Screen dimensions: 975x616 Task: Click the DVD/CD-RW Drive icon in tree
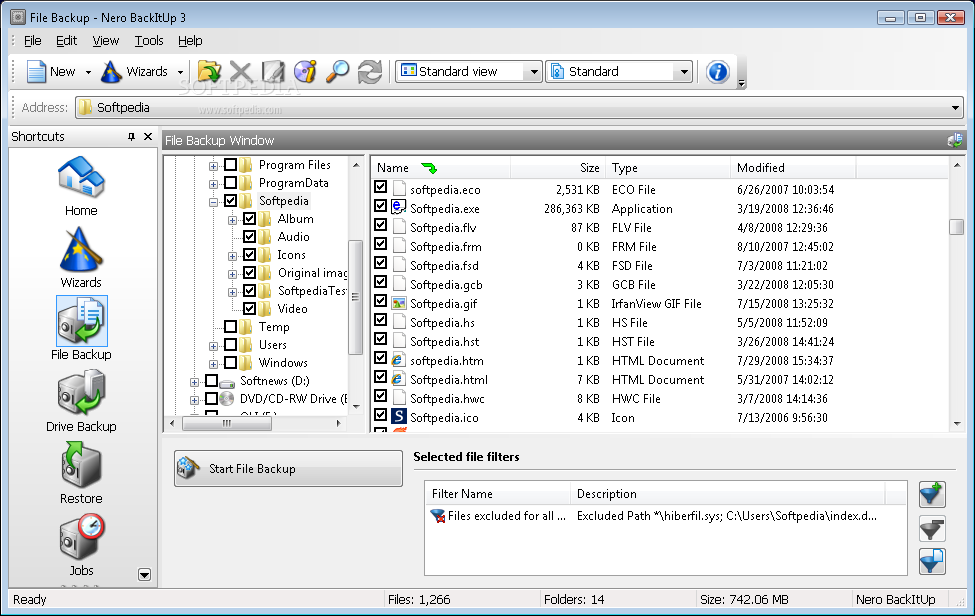[x=227, y=398]
